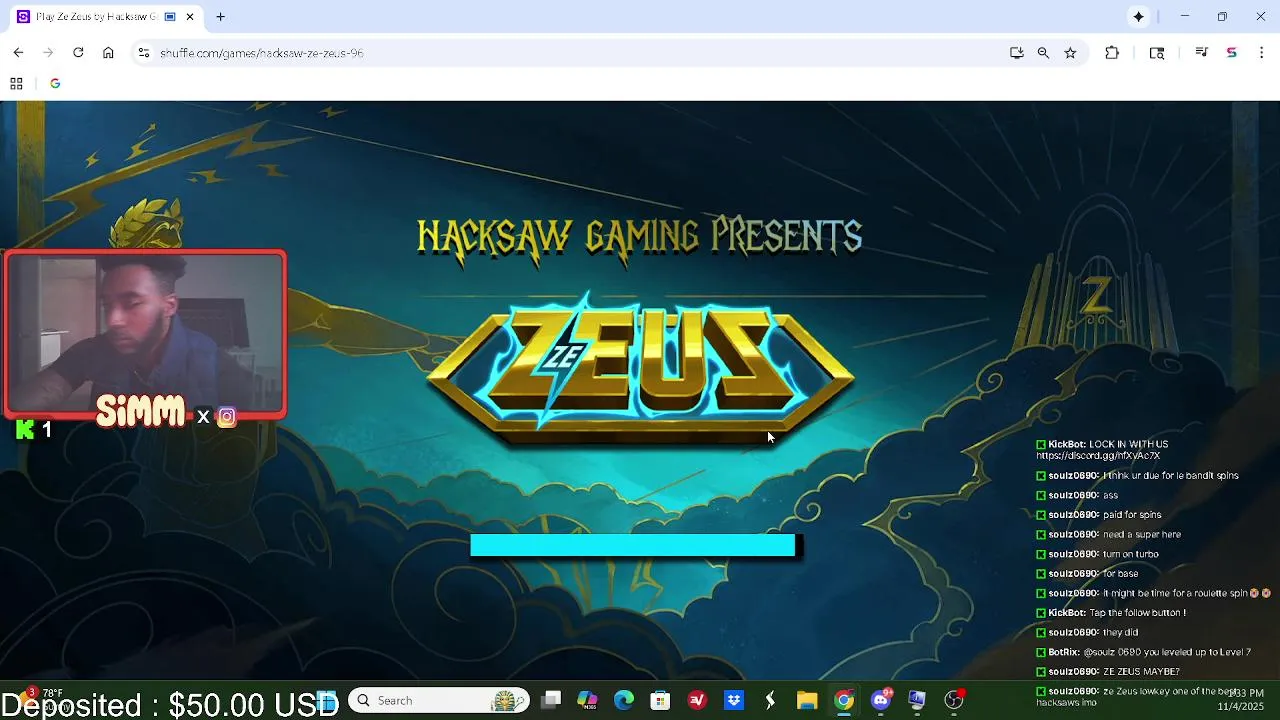Viewport: 1280px width, 720px height.
Task: Open OBS Studio from taskbar
Action: point(954,701)
